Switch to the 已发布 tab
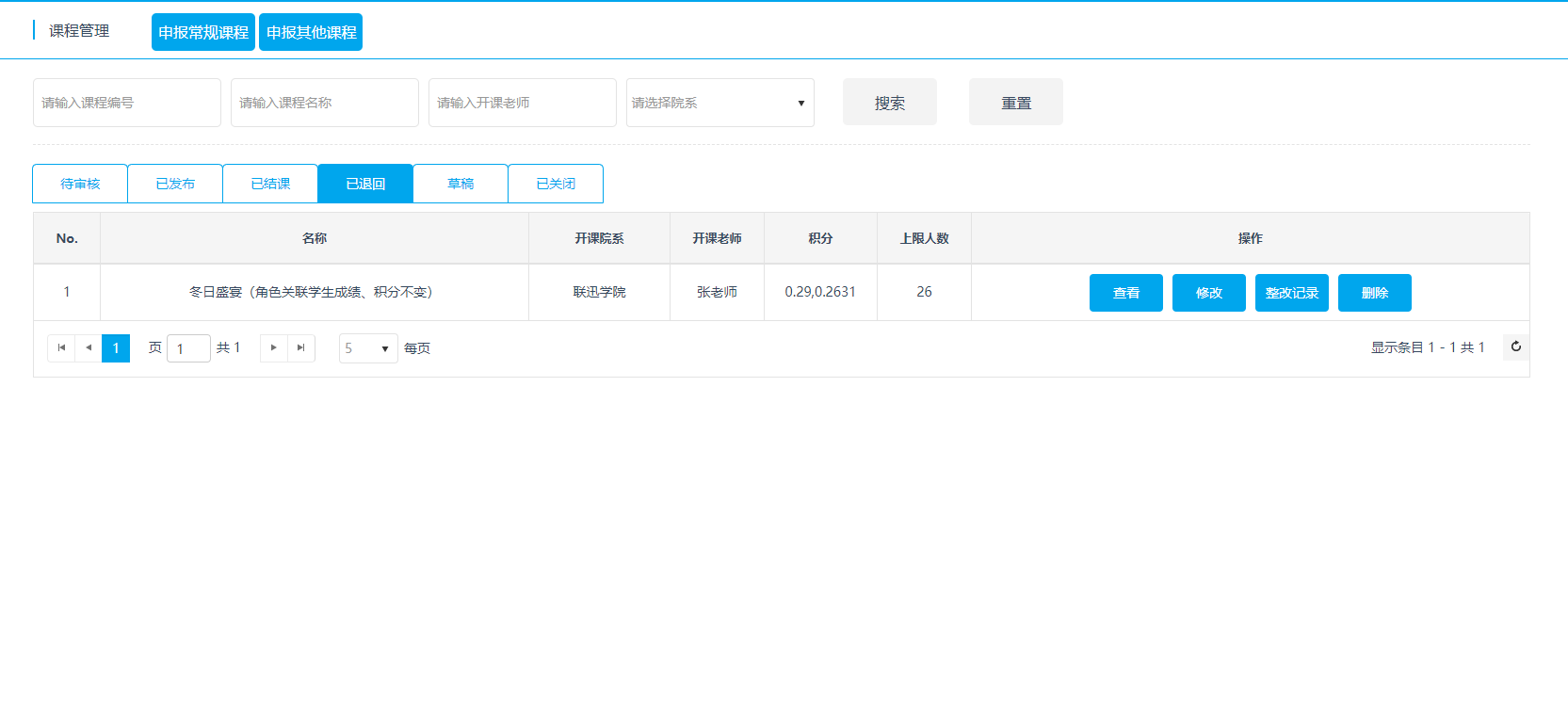The height and width of the screenshot is (709, 1568). (175, 184)
